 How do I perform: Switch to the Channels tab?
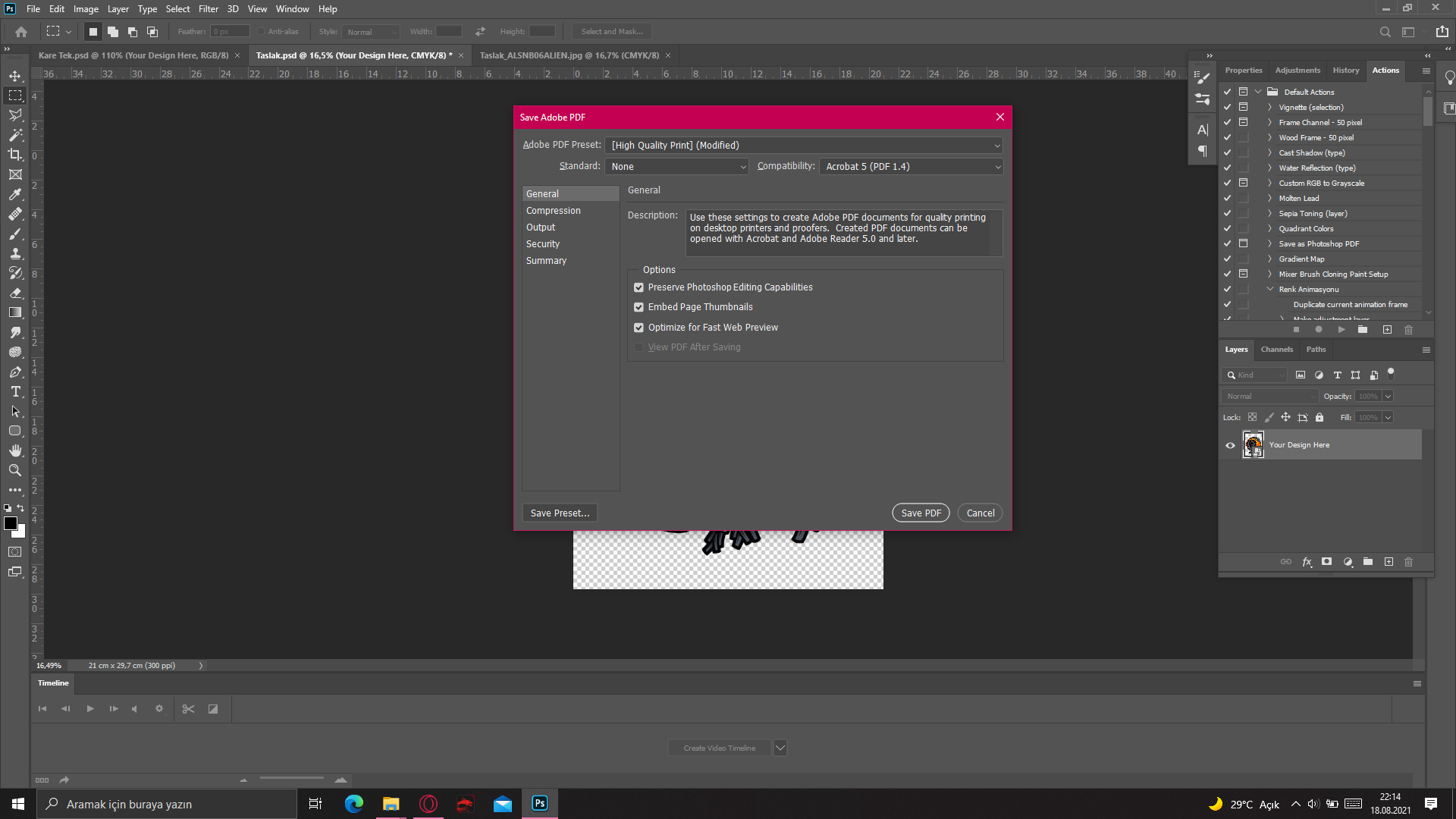click(1276, 350)
